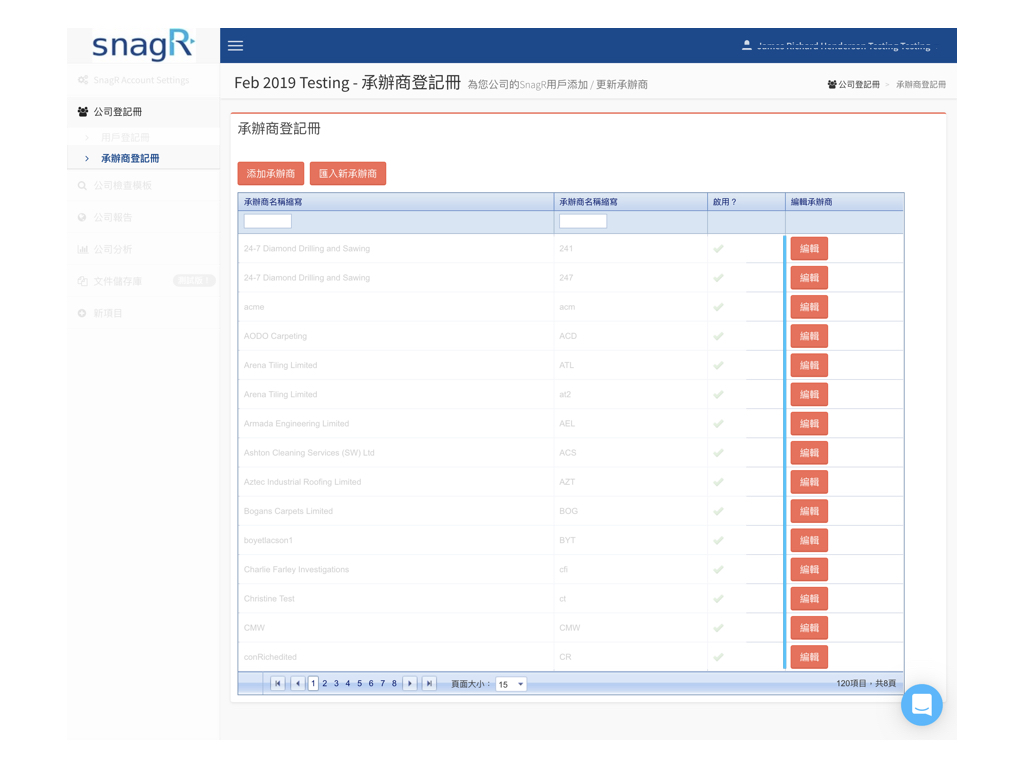Image resolution: width=1024 pixels, height=768 pixels.
Task: Select 'Charlie Farley Investigations' name cell
Action: tap(396, 569)
